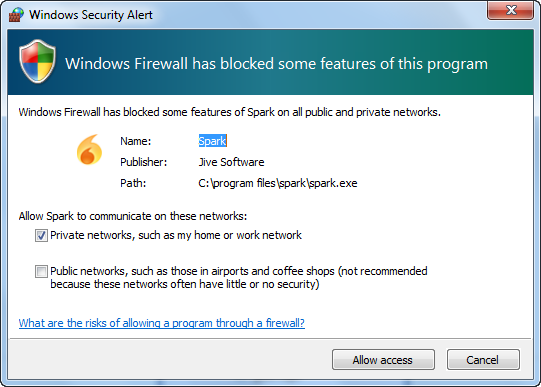Click the Allow access button
541x387 pixels.
tap(383, 360)
